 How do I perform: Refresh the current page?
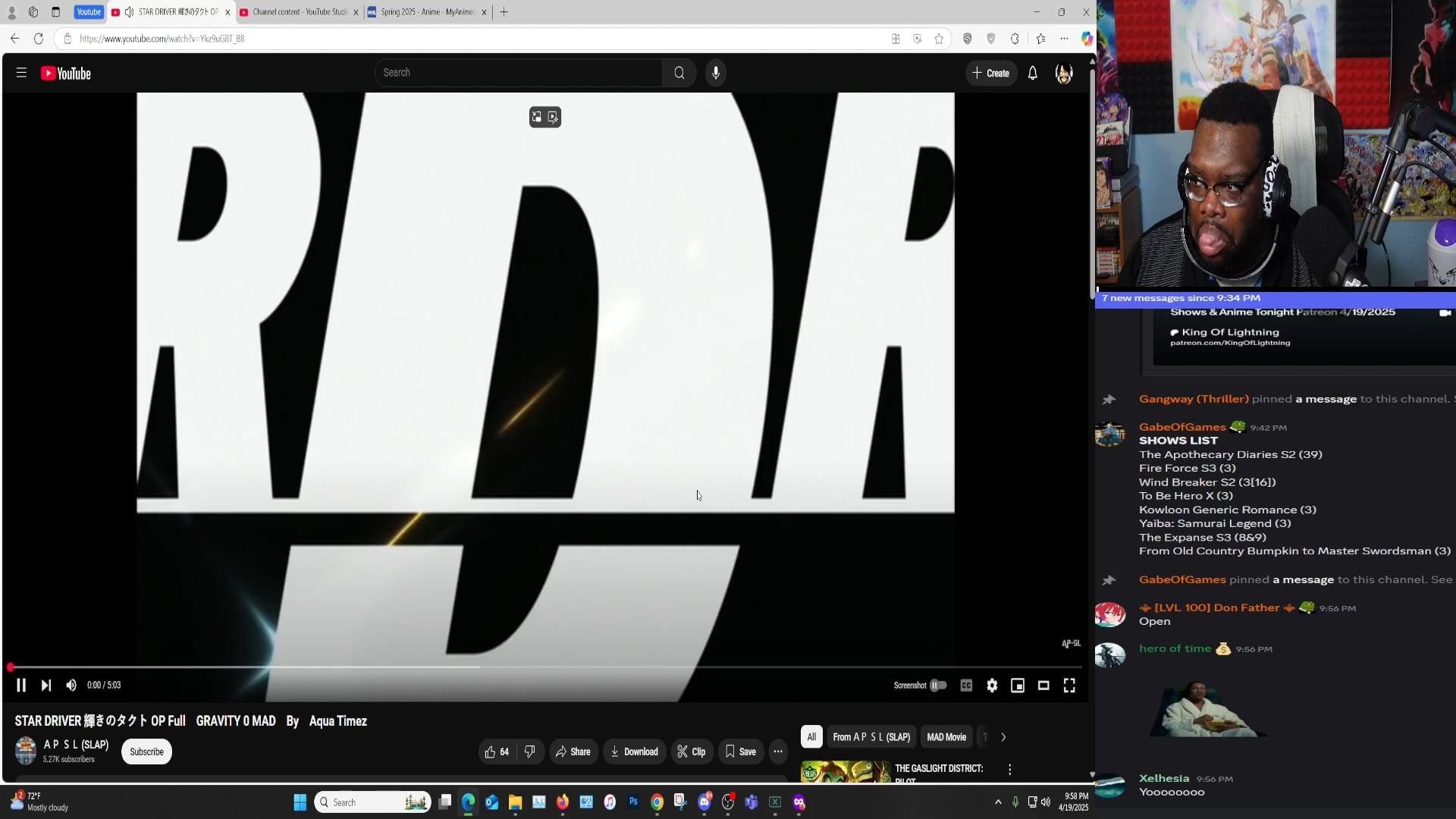point(39,39)
